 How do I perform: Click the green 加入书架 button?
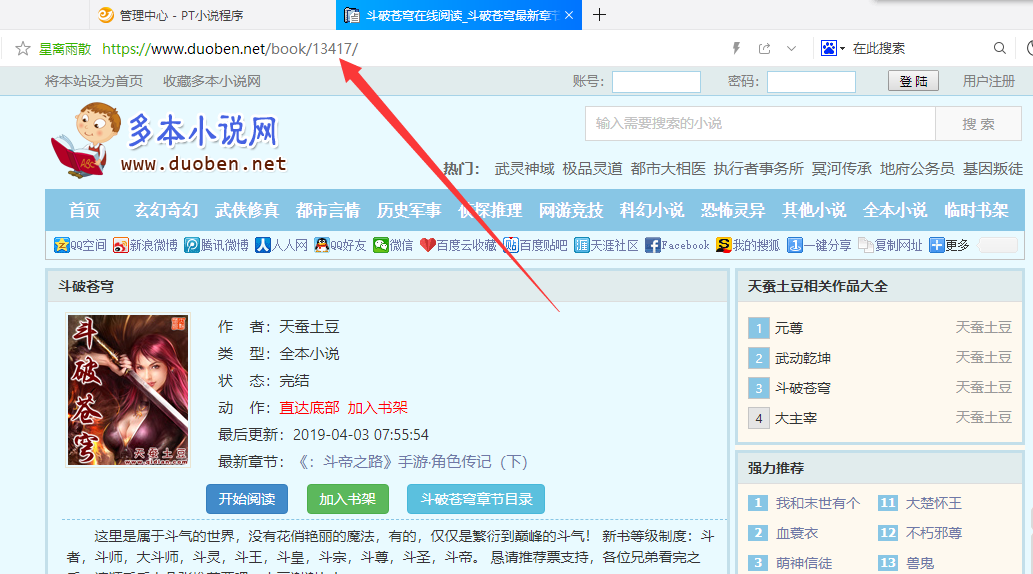coord(347,499)
